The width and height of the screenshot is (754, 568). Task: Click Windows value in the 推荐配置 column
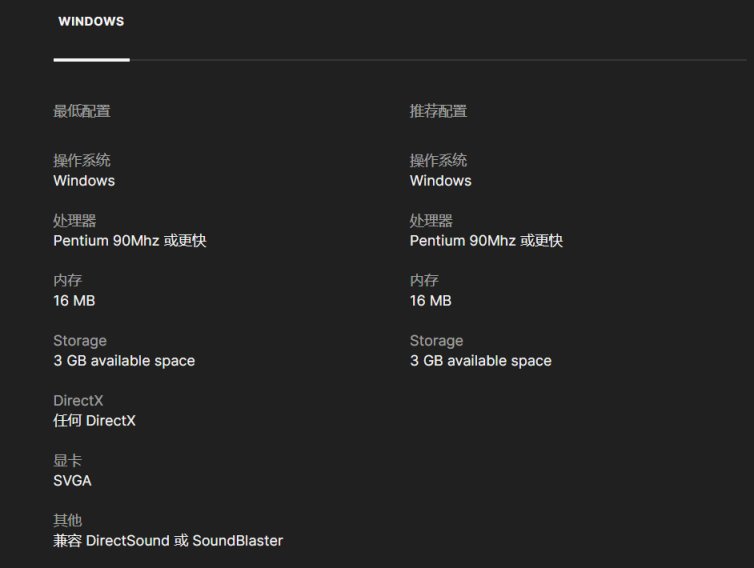(440, 181)
